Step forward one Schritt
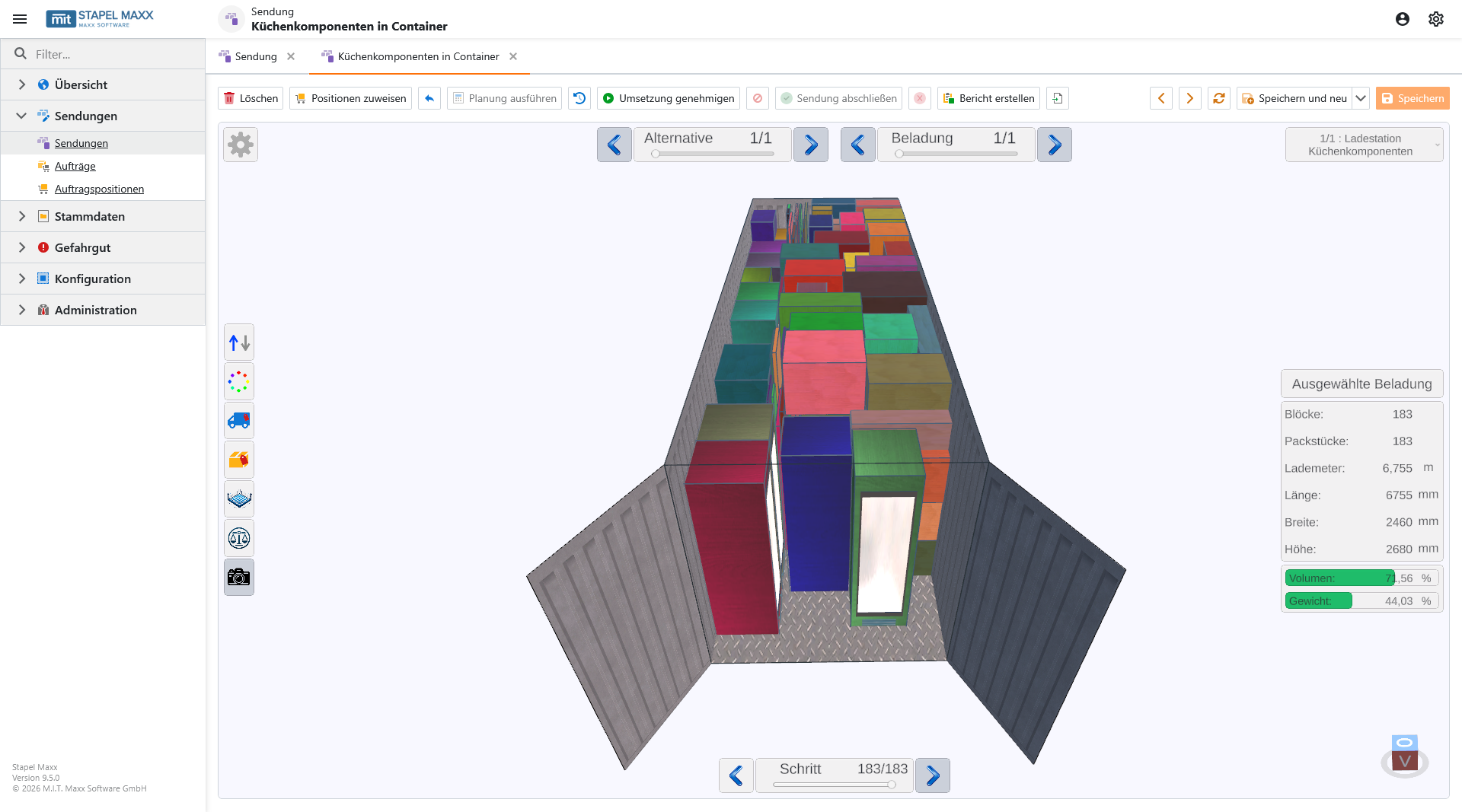Viewport: 1462px width, 812px height. (x=933, y=775)
